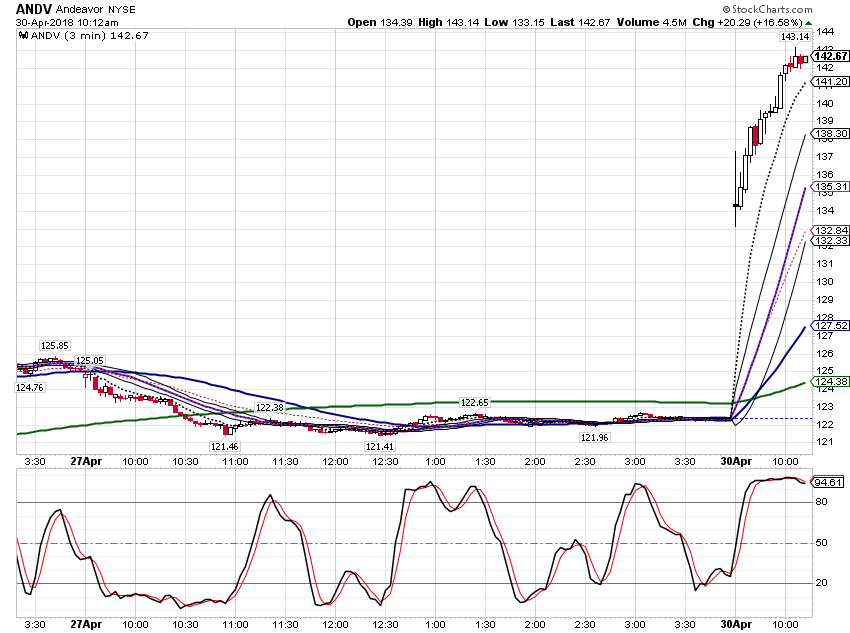The height and width of the screenshot is (633, 850).
Task: Select the 50 level label on the oscillator axis
Action: coord(822,542)
